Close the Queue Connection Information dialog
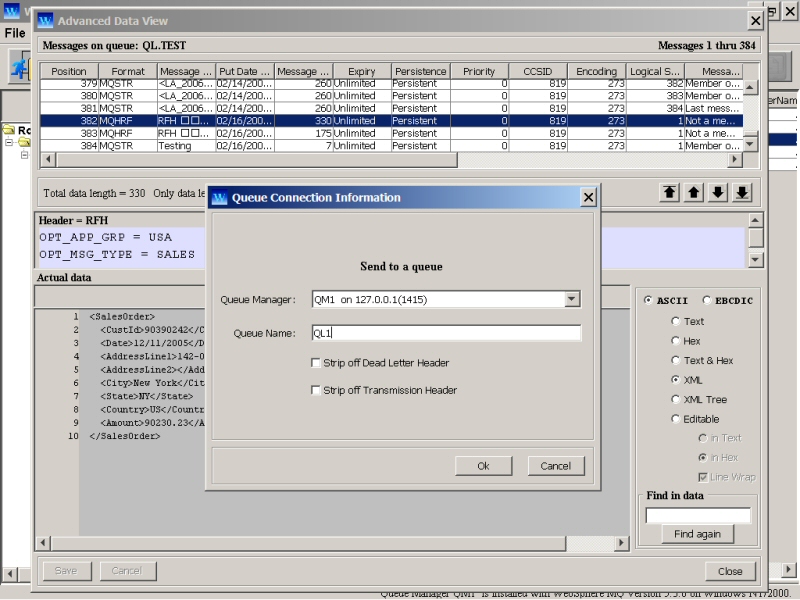 click(588, 197)
